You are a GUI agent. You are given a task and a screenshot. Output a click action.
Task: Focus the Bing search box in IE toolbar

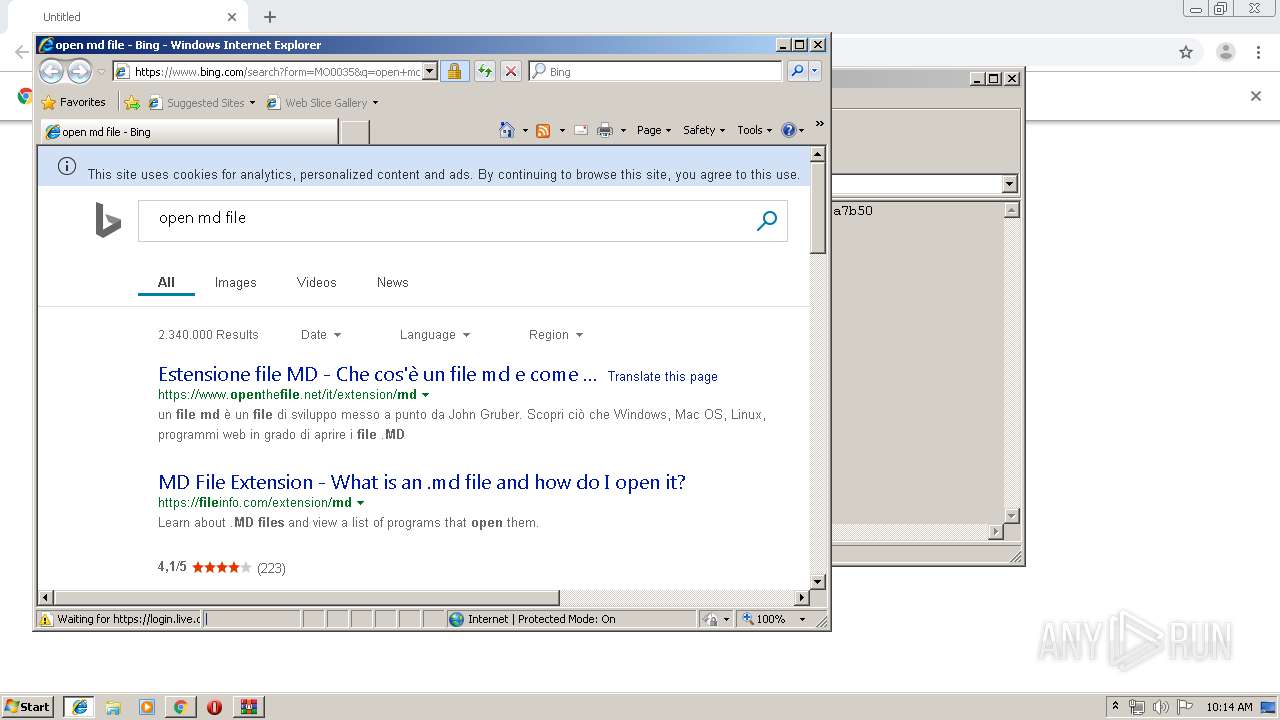[x=656, y=71]
